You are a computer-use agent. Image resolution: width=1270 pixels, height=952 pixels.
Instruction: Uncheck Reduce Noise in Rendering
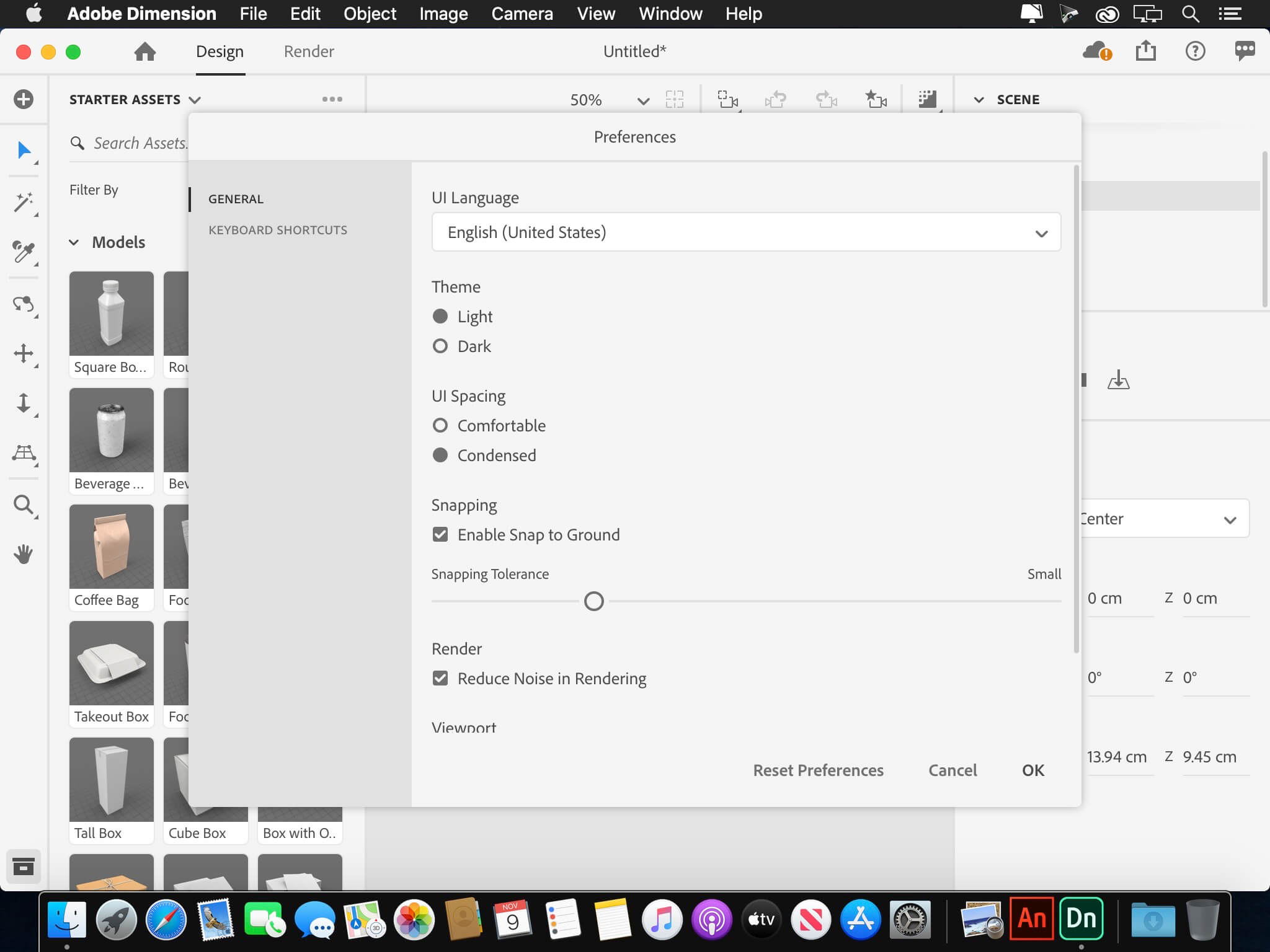440,678
